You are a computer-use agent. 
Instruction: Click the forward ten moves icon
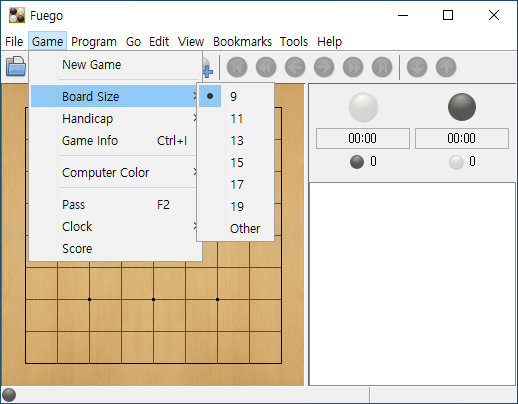[353, 67]
